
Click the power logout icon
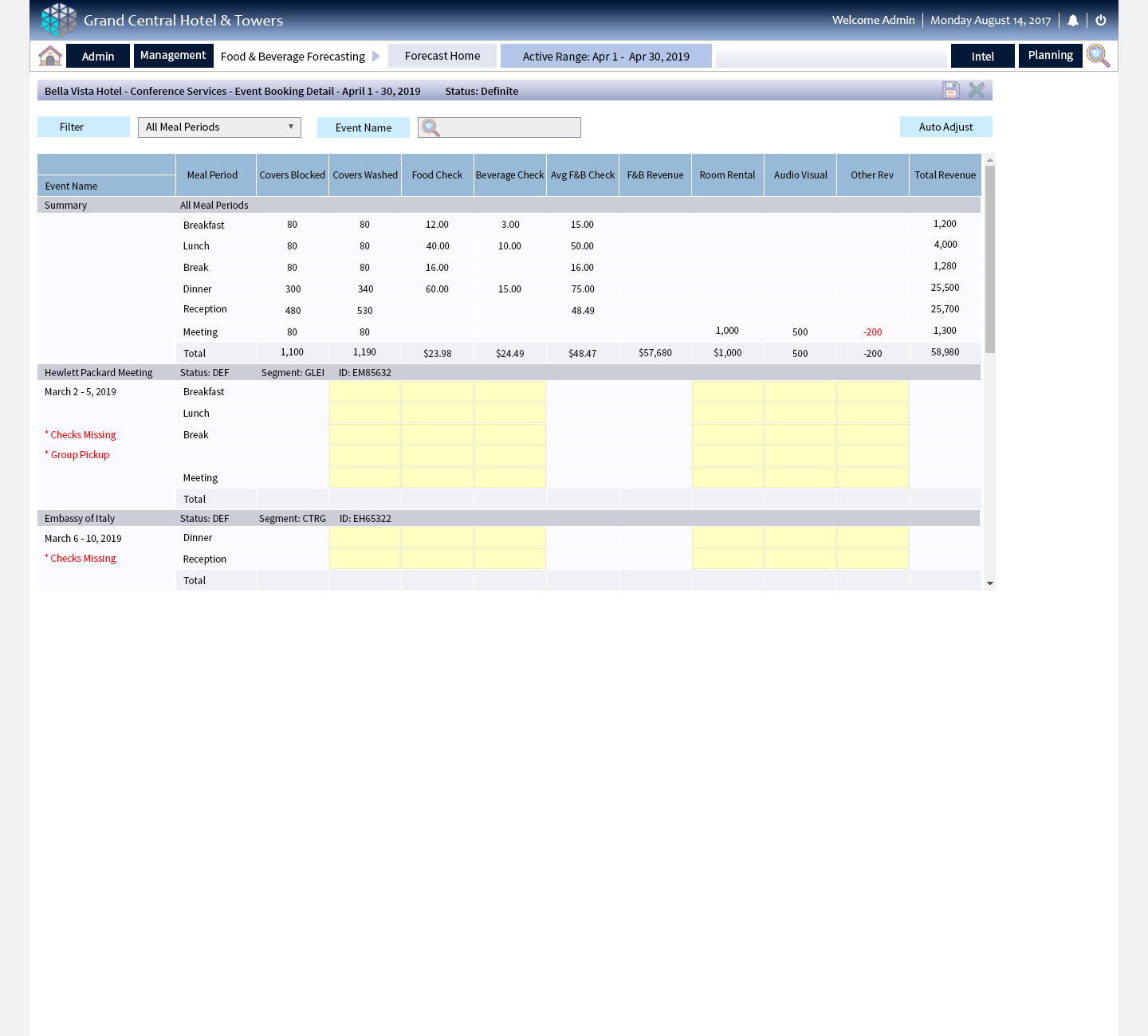pos(1101,21)
